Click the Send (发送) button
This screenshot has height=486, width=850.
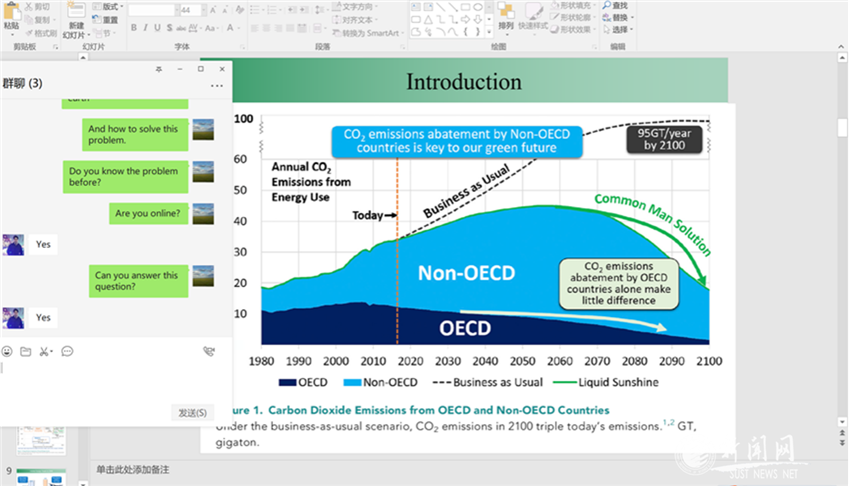point(192,412)
